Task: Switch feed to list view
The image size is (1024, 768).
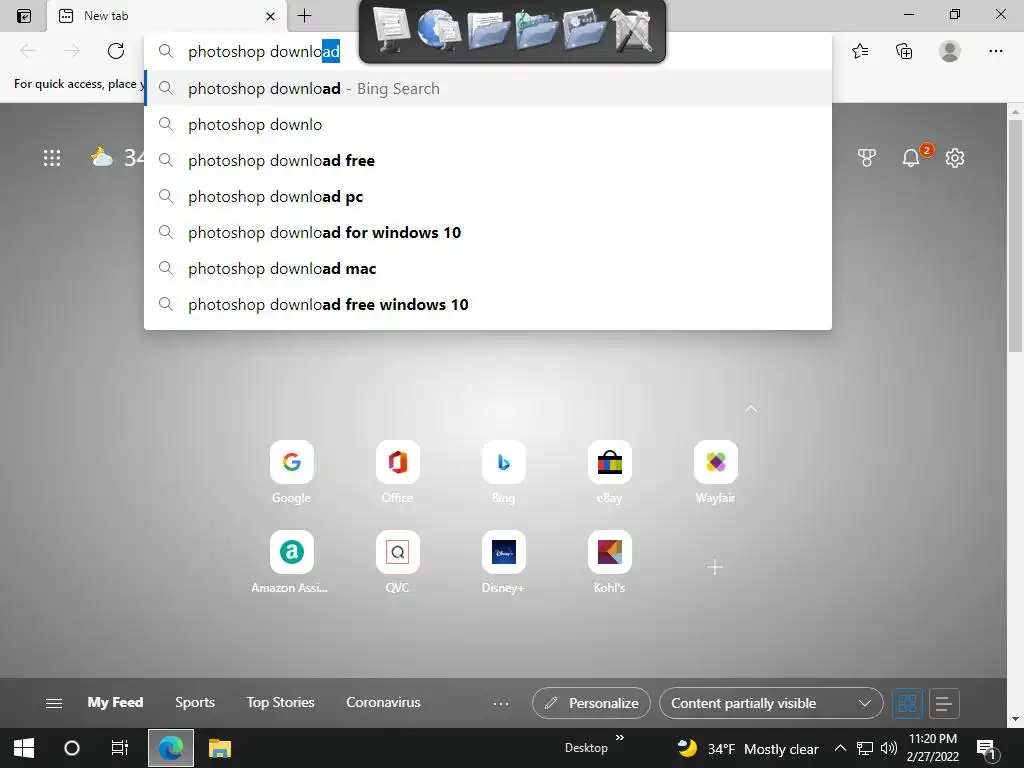Action: pyautogui.click(x=944, y=703)
